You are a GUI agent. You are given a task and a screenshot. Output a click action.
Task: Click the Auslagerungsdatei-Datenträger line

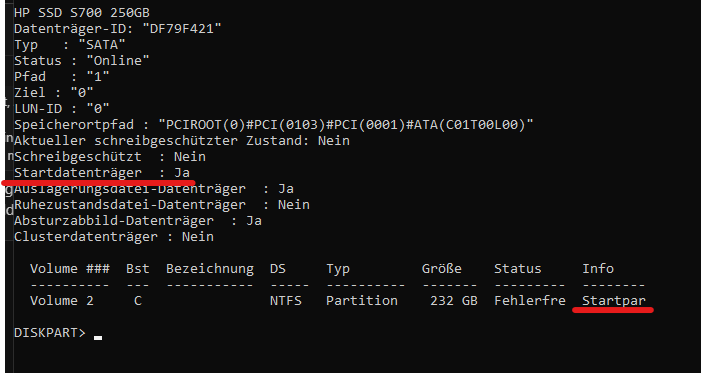tap(154, 189)
